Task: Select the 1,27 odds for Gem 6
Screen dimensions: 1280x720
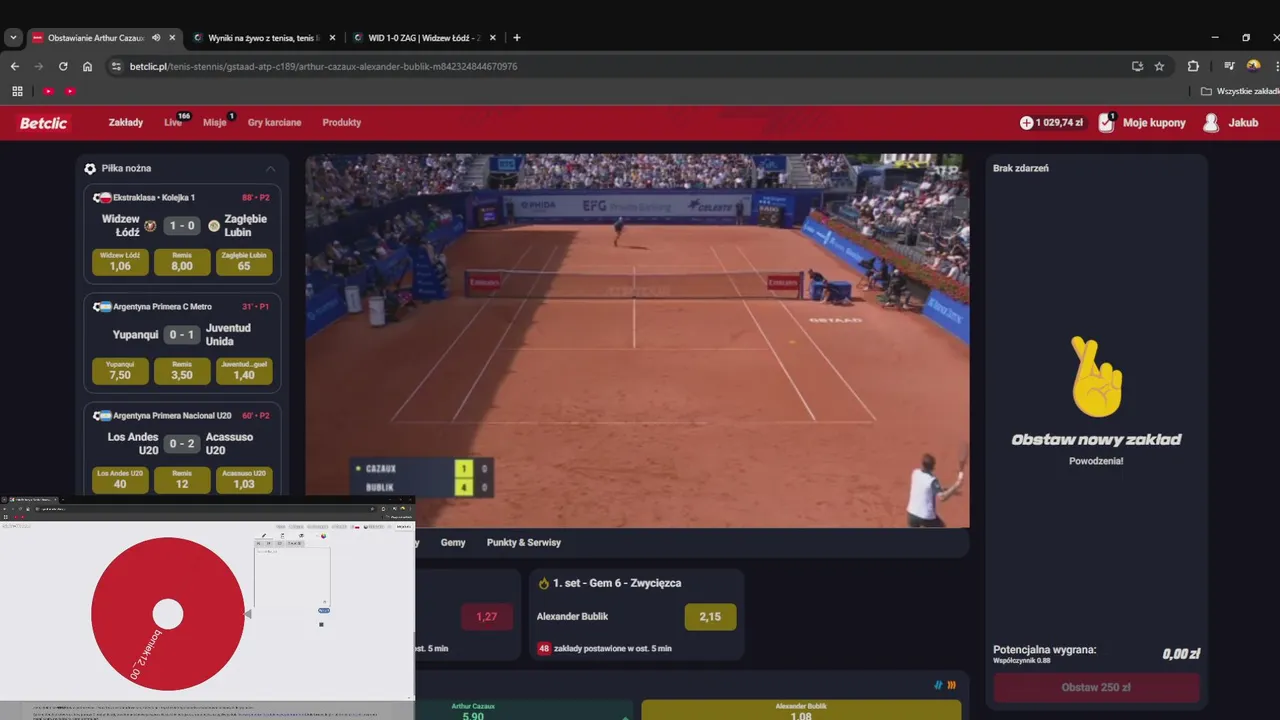Action: tap(487, 617)
